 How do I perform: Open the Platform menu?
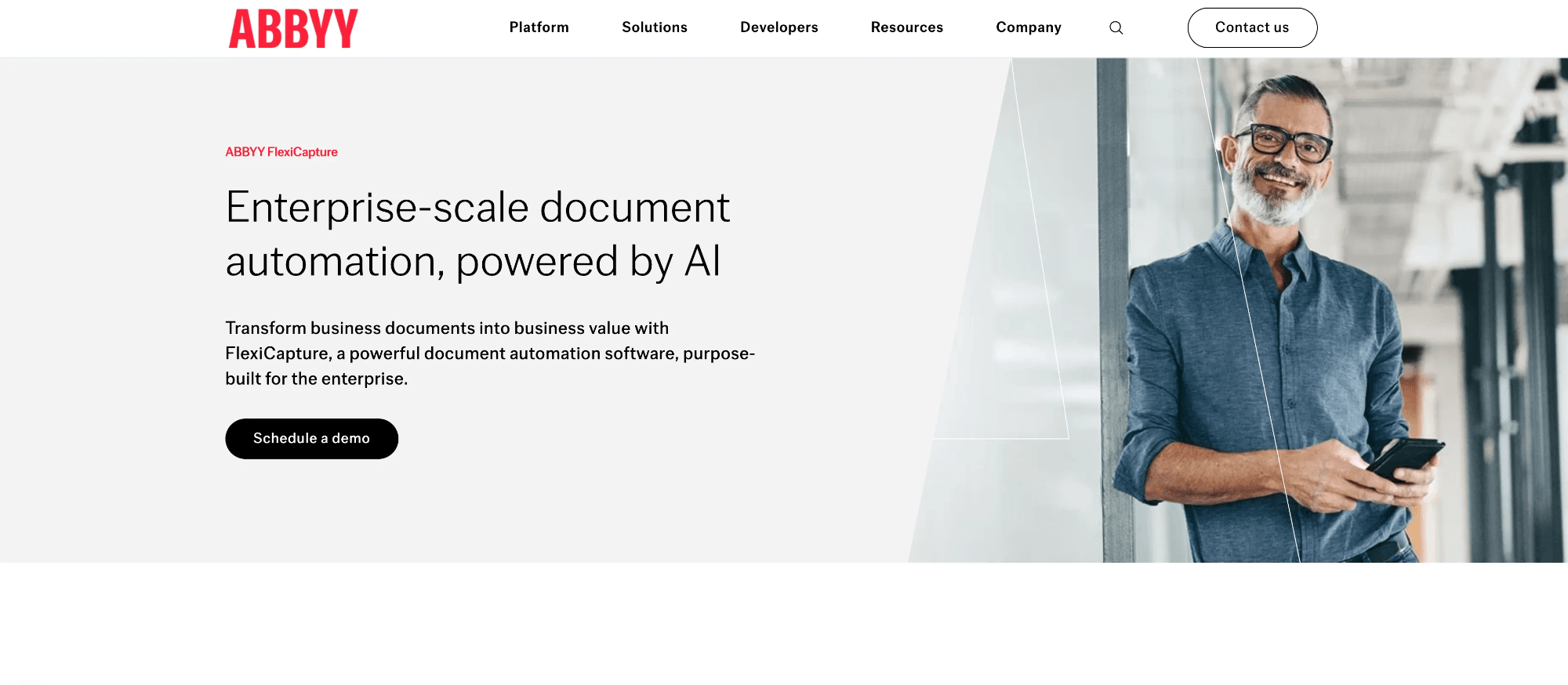click(539, 27)
